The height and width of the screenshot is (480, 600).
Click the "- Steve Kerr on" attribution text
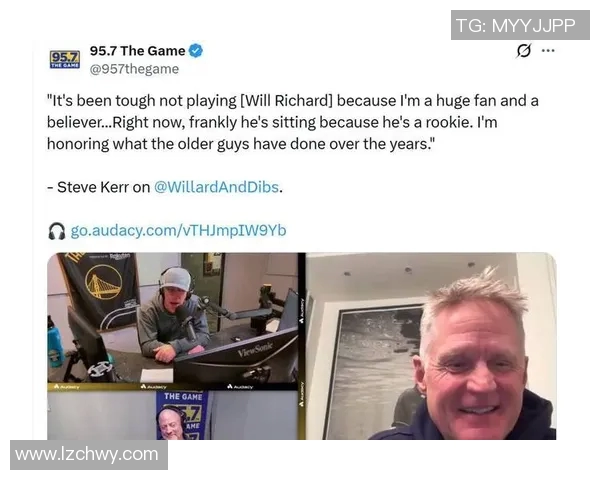(98, 187)
